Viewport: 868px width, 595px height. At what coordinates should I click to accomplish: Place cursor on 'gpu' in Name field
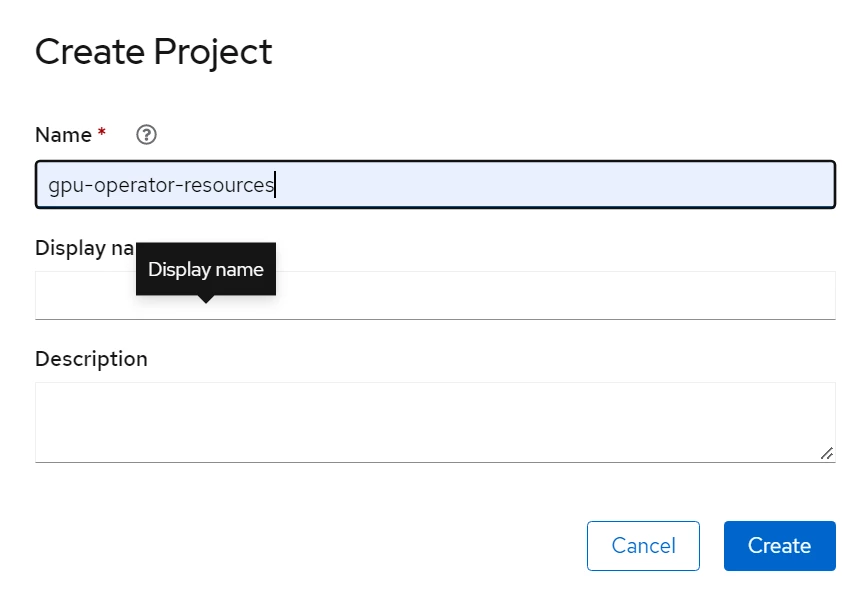click(x=64, y=186)
